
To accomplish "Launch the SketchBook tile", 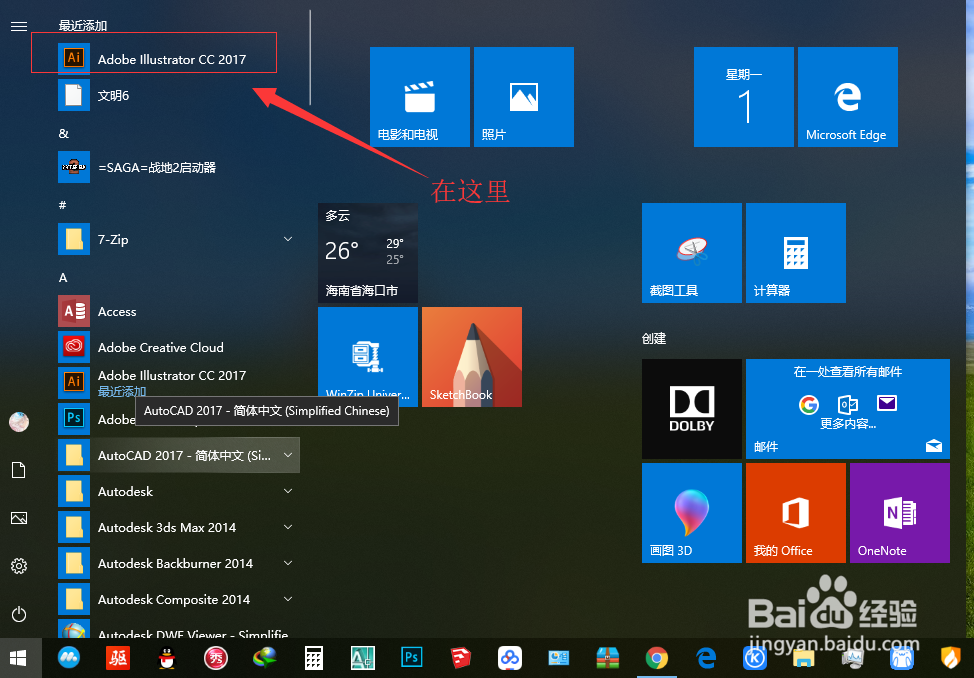I will (x=472, y=357).
